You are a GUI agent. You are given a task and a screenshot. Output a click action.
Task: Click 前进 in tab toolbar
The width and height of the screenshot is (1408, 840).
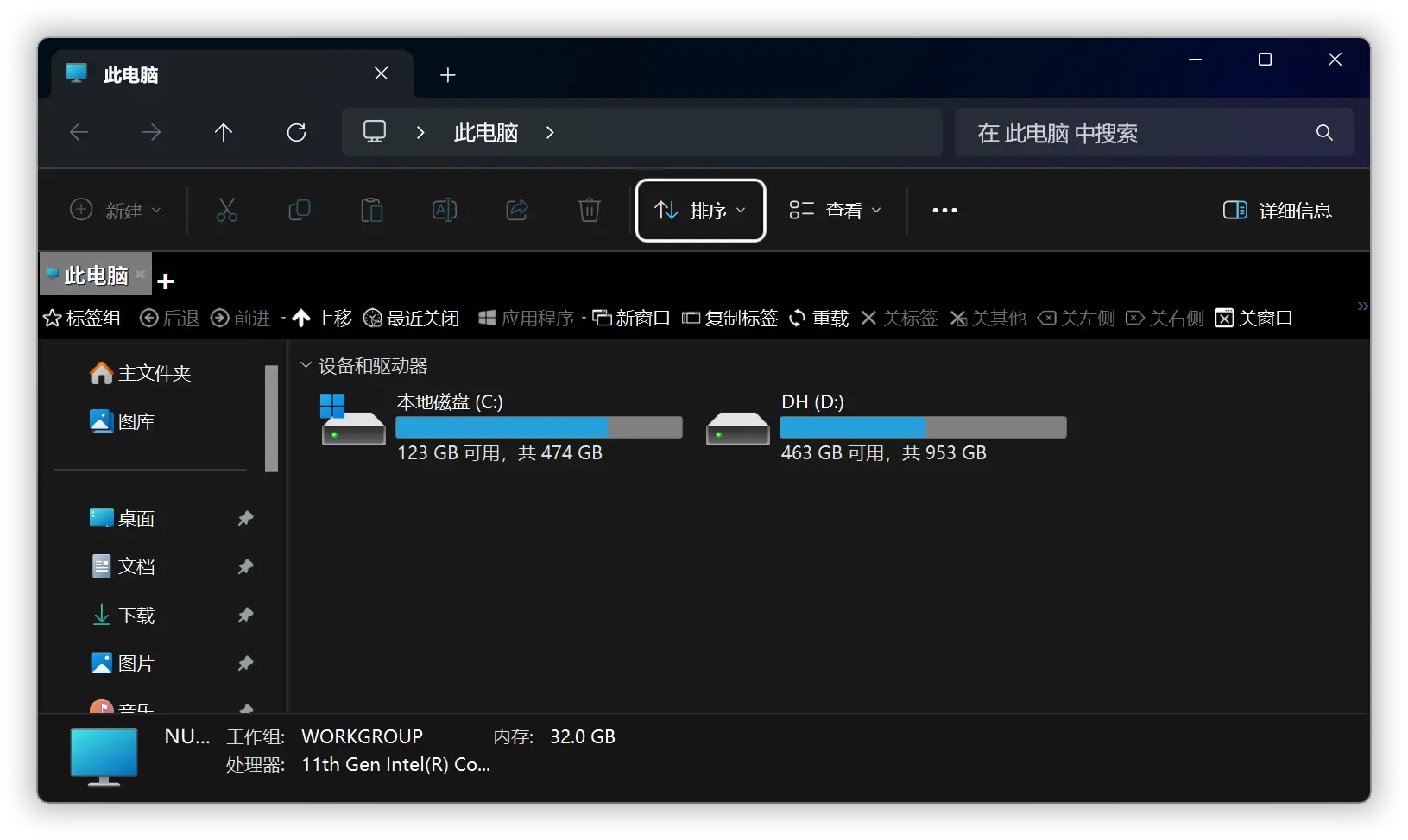241,319
